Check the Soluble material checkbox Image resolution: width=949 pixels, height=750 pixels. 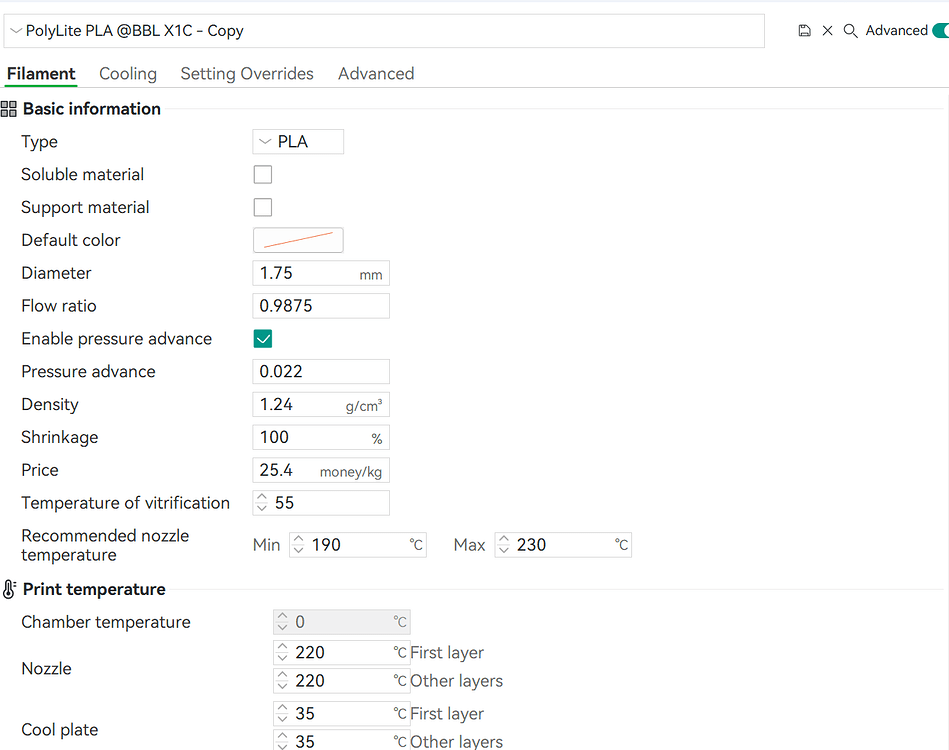[263, 174]
